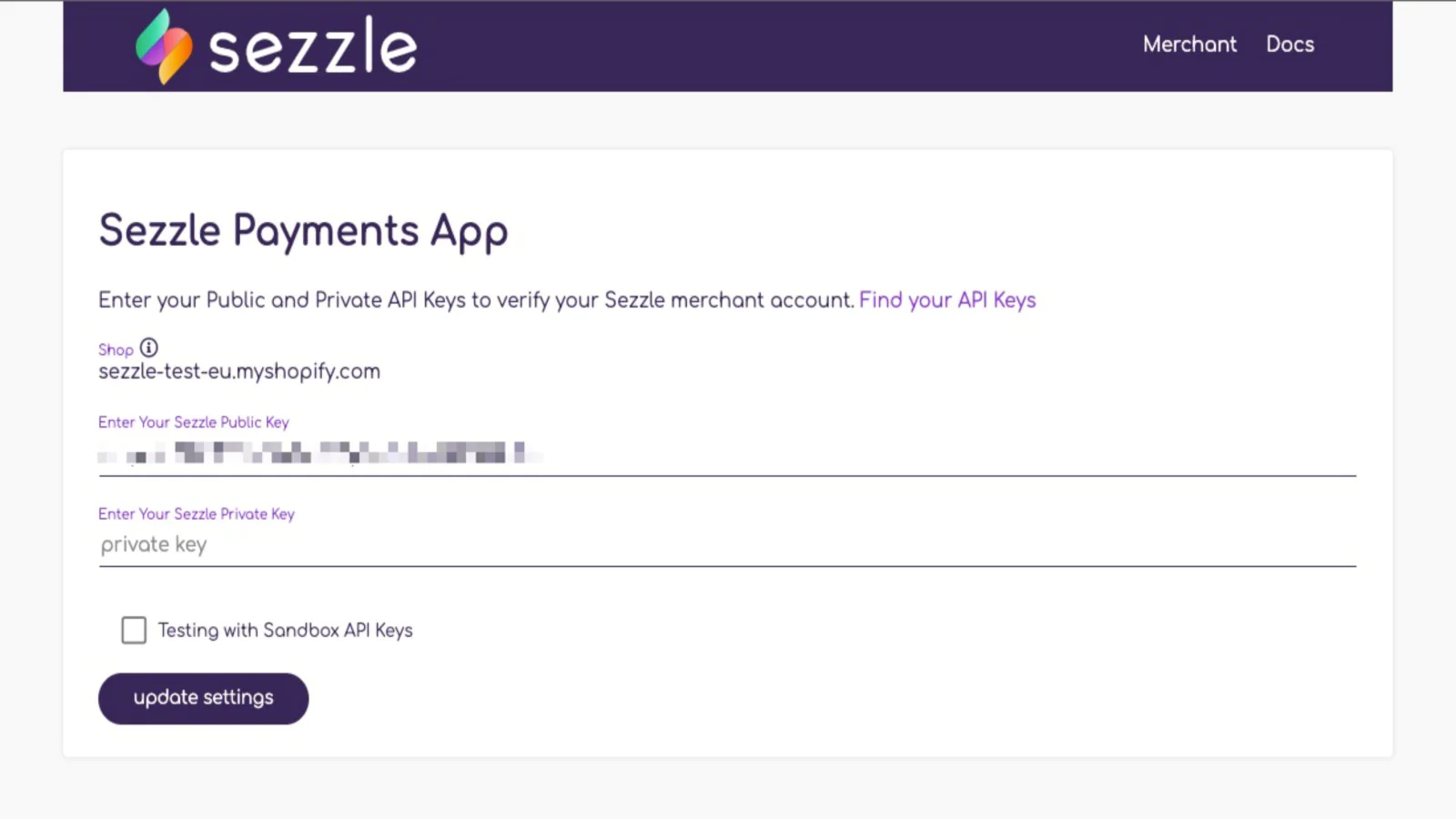Click the sezzle-test-eu.myshopify.com shop domain text
This screenshot has width=1456, height=819.
coord(239,371)
